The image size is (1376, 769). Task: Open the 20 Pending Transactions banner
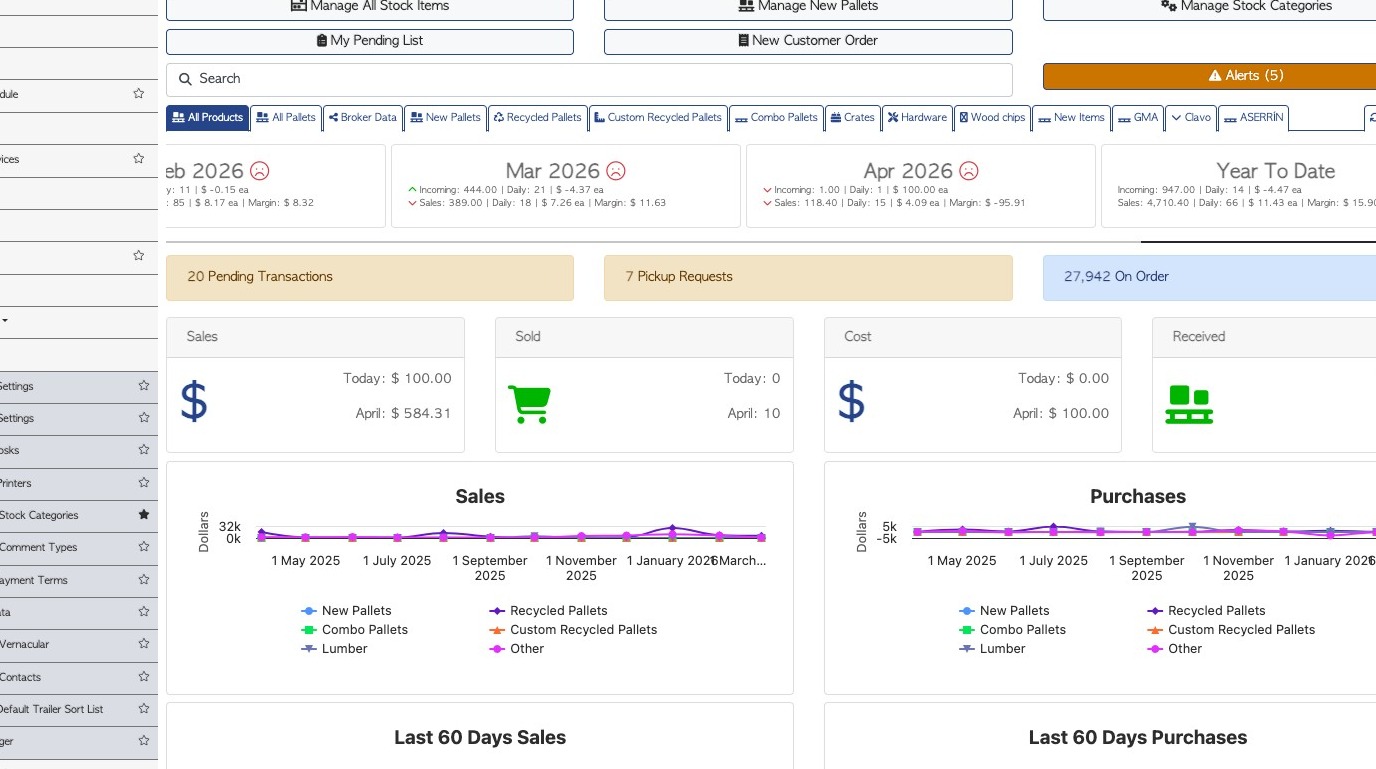369,277
